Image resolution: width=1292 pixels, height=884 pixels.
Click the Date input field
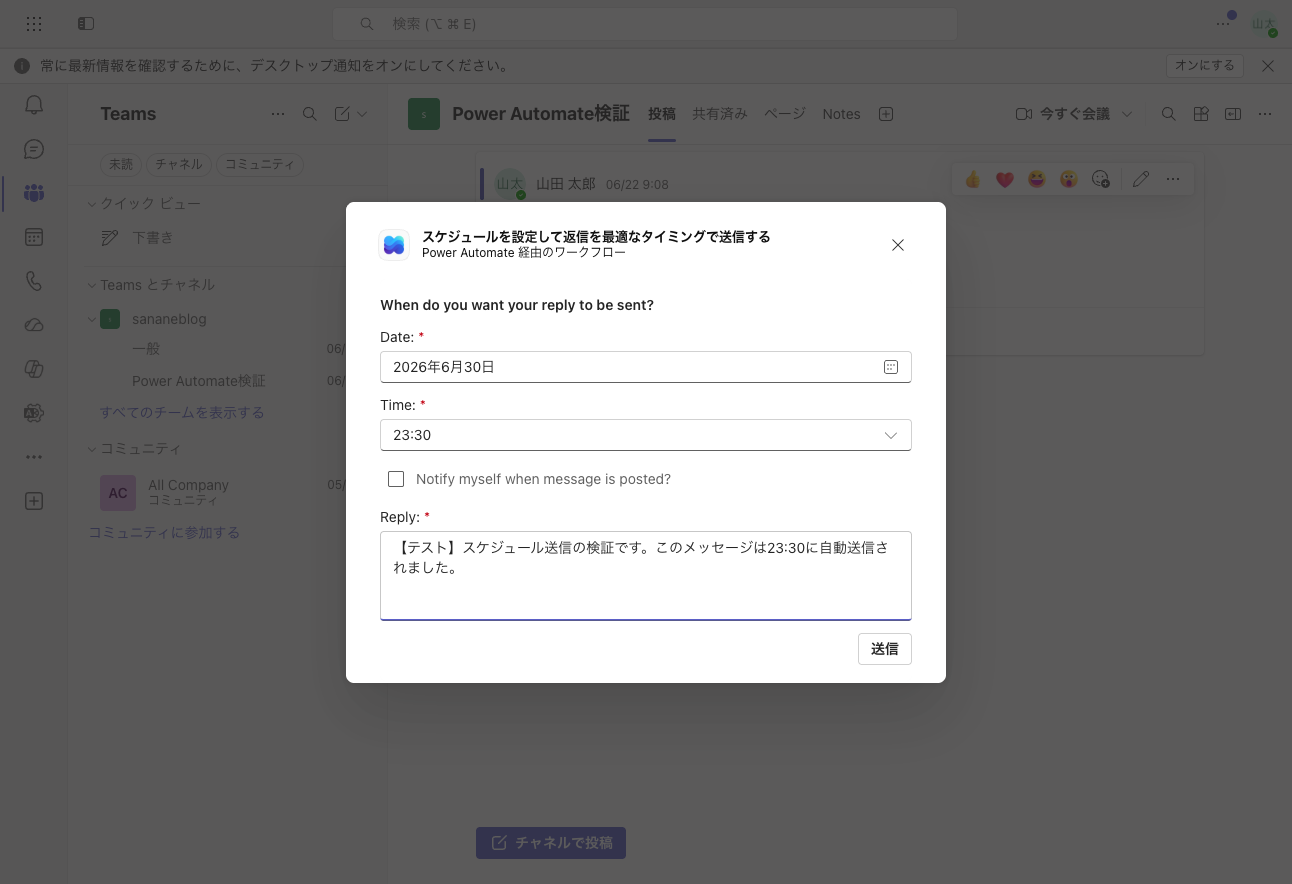[646, 367]
